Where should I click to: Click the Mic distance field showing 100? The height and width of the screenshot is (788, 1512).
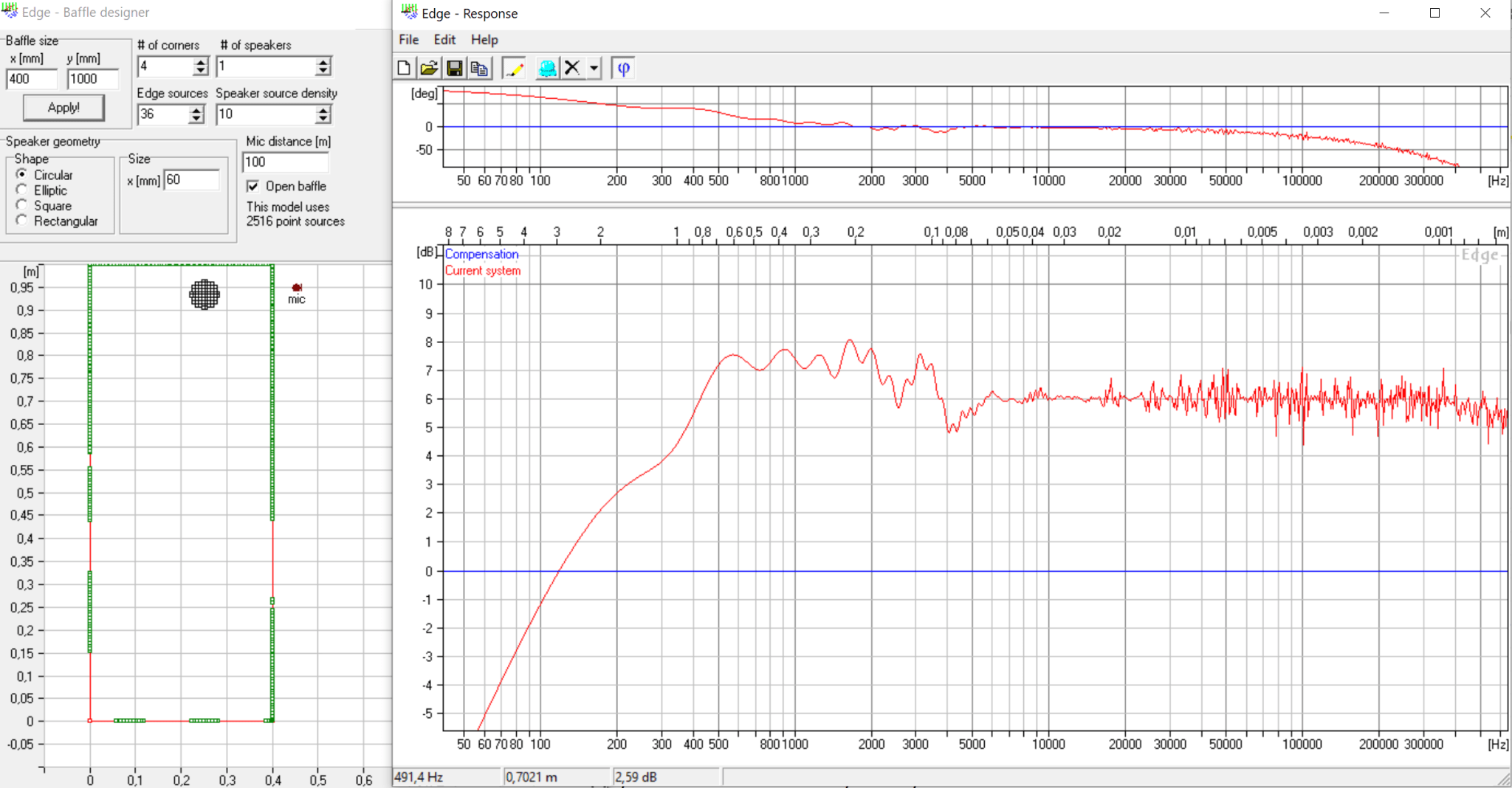tap(286, 162)
